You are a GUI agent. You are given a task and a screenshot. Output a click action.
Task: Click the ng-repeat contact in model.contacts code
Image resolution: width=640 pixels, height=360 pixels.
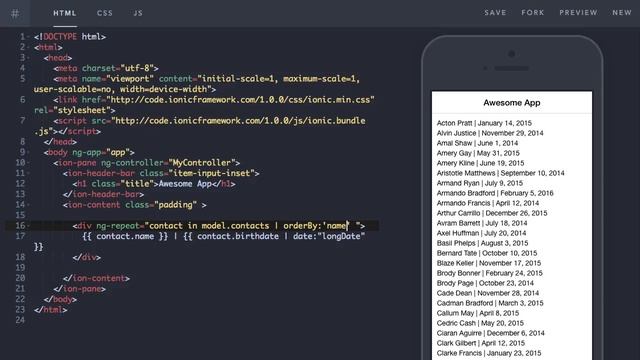point(218,226)
